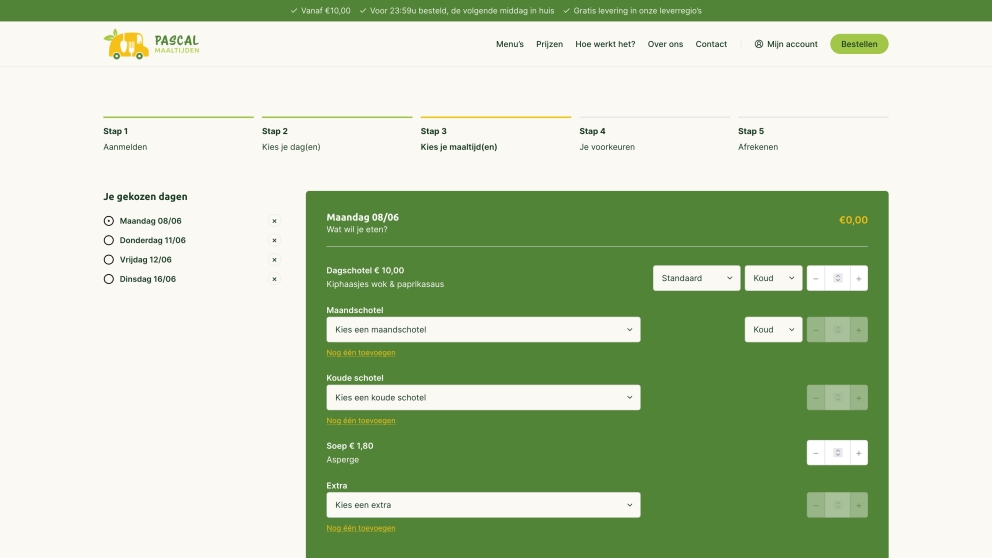Select the Donderdag 11/06 radio button

coord(109,240)
